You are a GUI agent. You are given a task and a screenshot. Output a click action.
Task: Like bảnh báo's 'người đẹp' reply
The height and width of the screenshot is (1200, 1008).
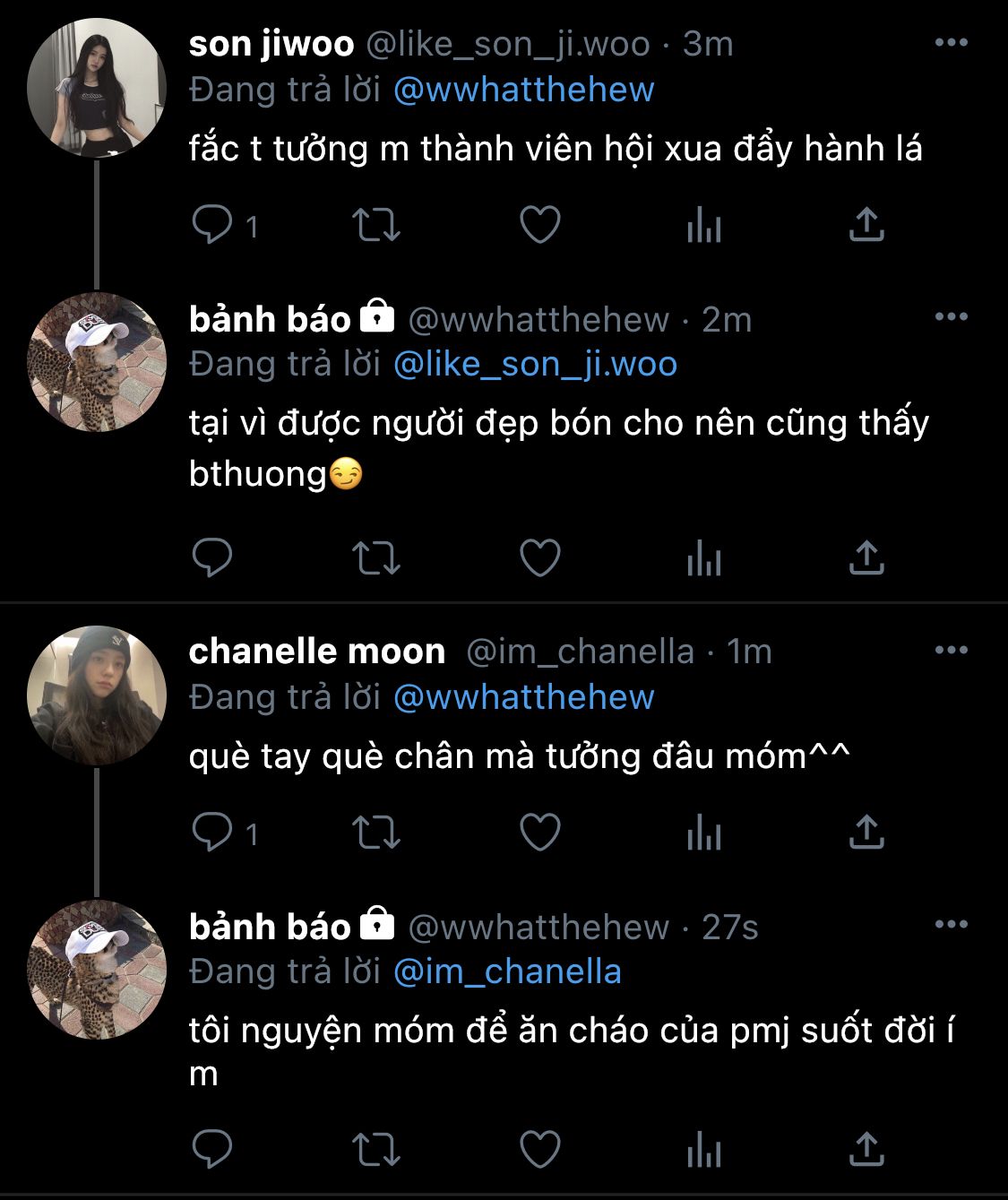[540, 557]
